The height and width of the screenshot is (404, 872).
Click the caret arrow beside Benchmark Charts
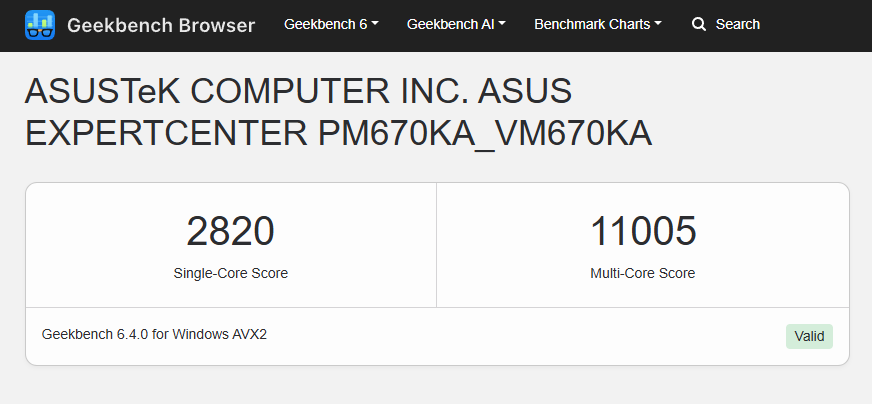click(x=658, y=24)
